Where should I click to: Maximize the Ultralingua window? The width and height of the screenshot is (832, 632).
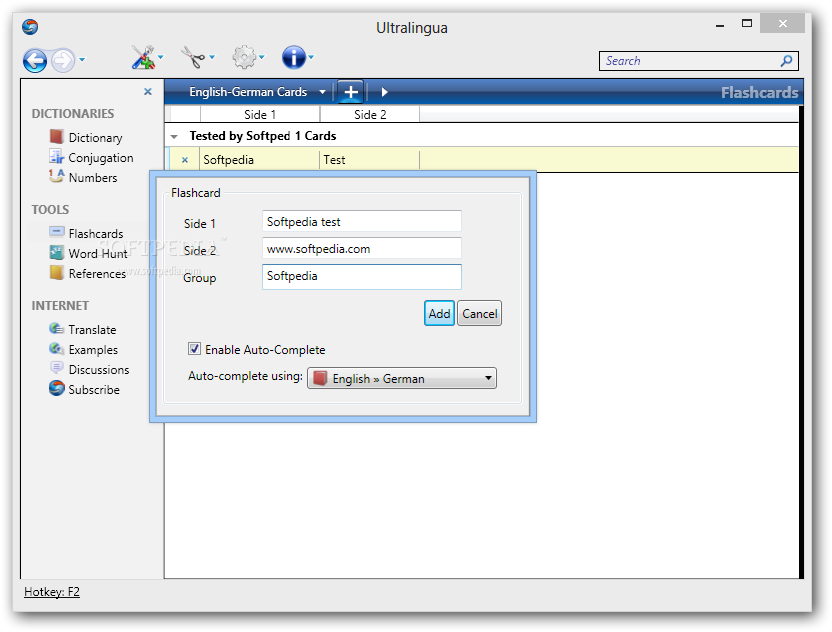(x=747, y=23)
